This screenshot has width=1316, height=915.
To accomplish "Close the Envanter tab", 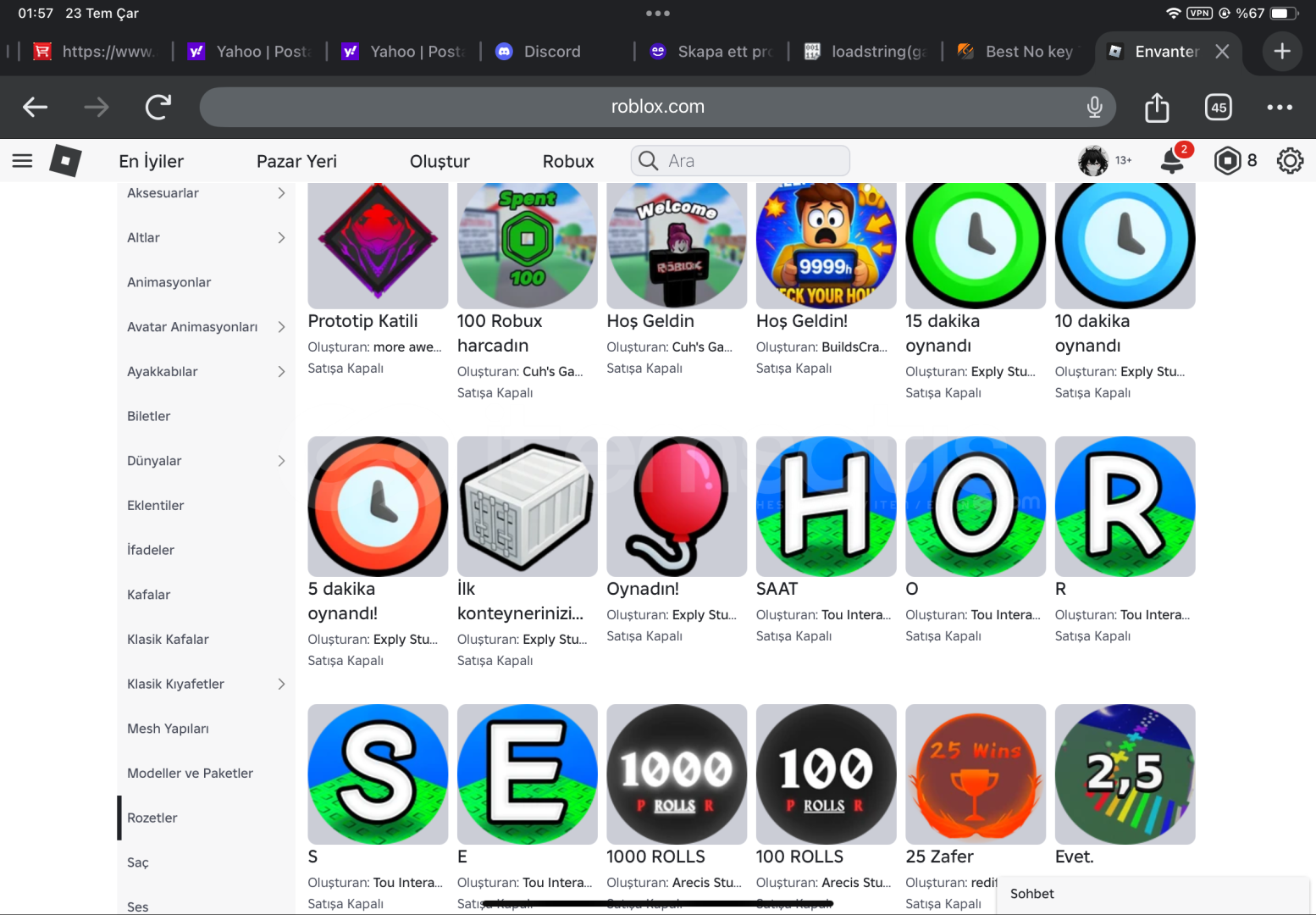I will coord(1222,52).
